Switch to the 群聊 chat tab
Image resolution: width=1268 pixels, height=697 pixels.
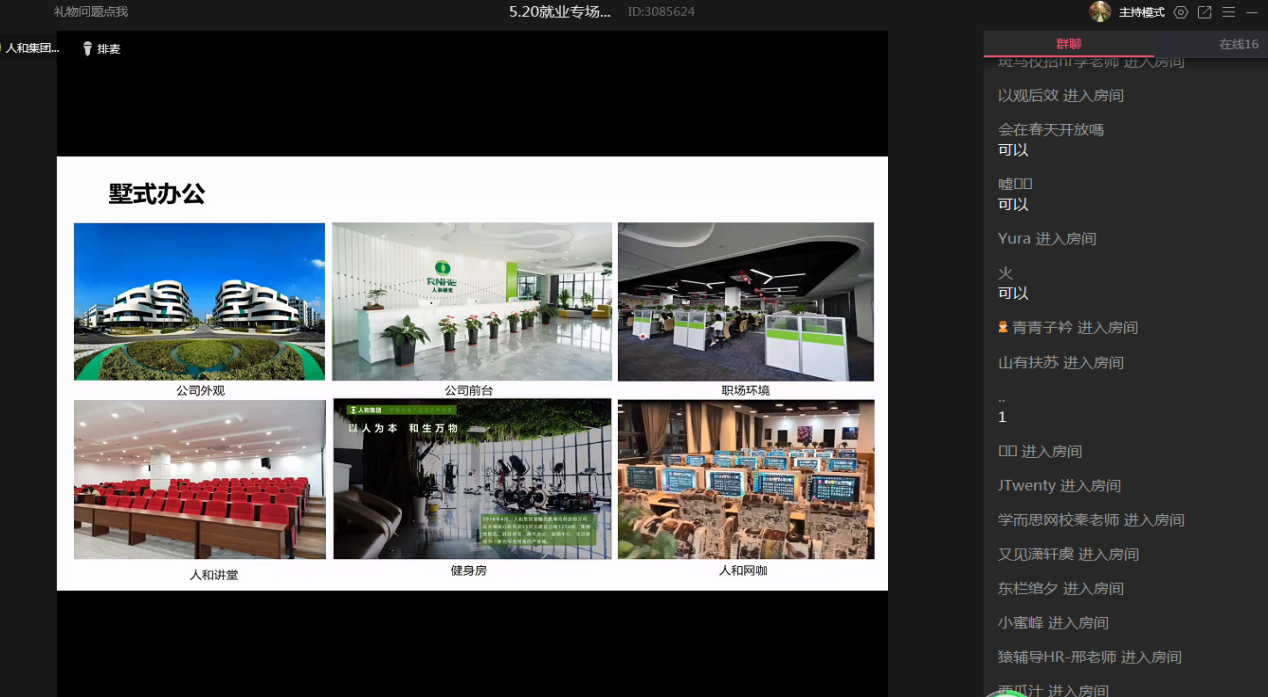click(x=1068, y=44)
